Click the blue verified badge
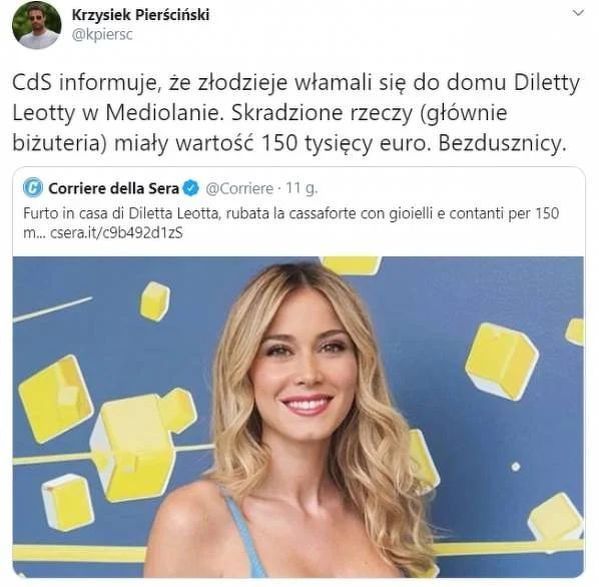 (x=191, y=188)
